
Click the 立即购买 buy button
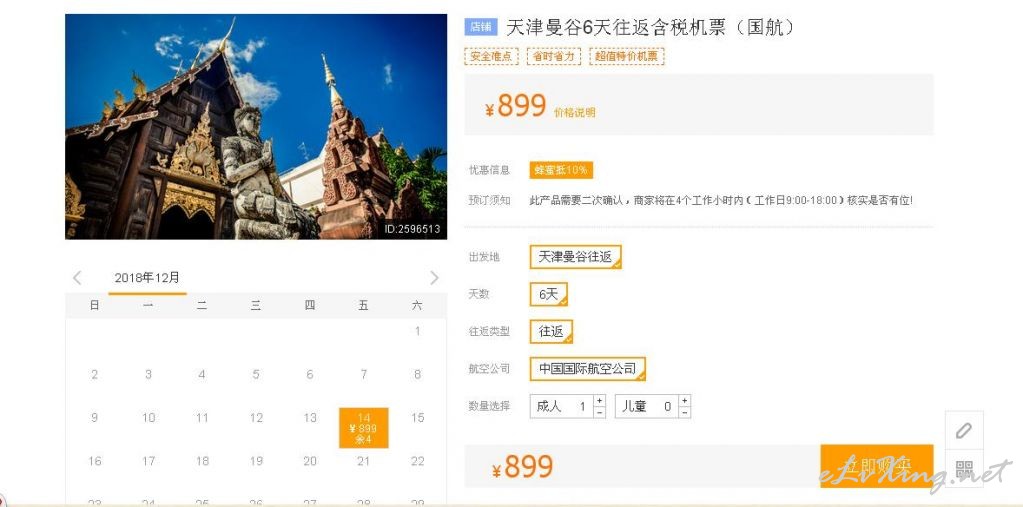tap(876, 466)
